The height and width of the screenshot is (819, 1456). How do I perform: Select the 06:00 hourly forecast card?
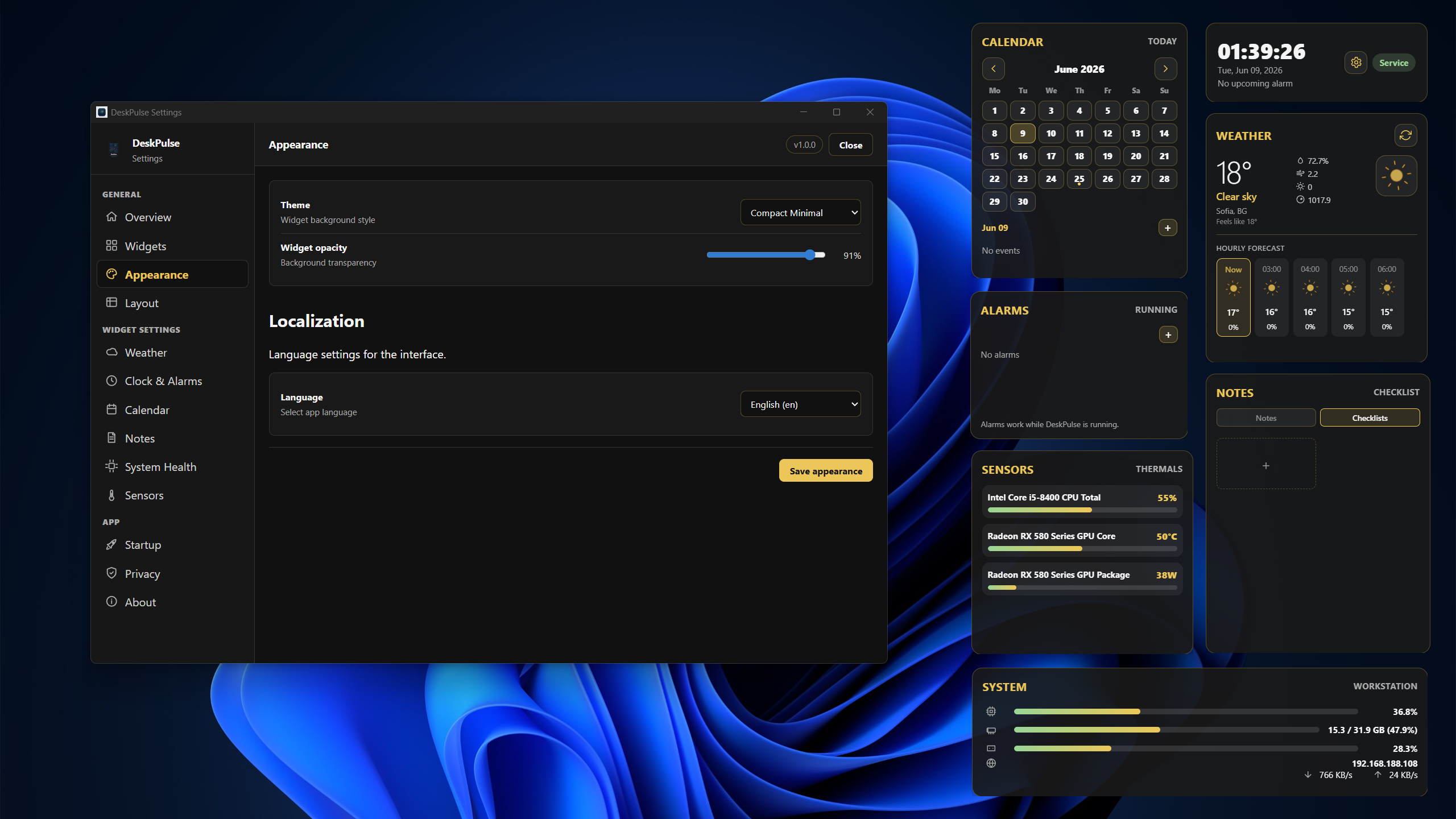(x=1387, y=297)
